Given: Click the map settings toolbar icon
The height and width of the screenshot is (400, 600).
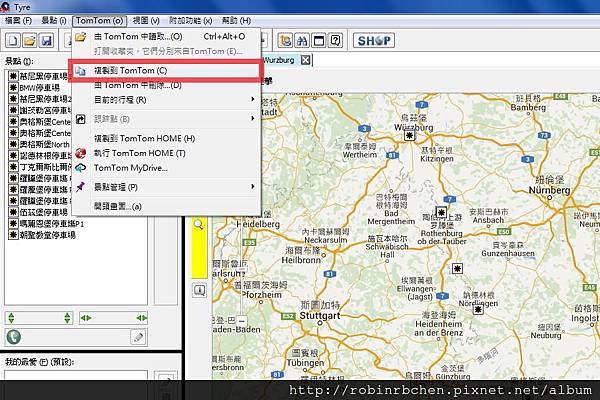Looking at the screenshot, I should point(285,40).
